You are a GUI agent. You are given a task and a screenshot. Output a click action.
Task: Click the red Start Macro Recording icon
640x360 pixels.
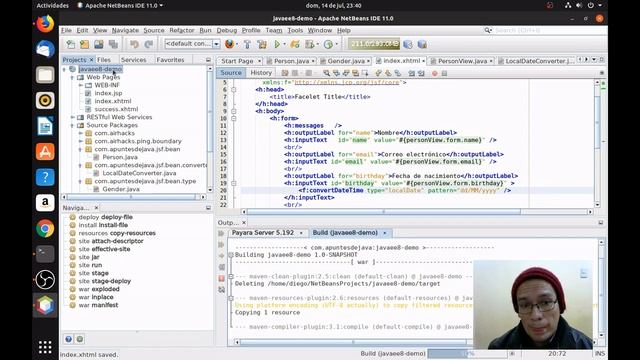(435, 73)
